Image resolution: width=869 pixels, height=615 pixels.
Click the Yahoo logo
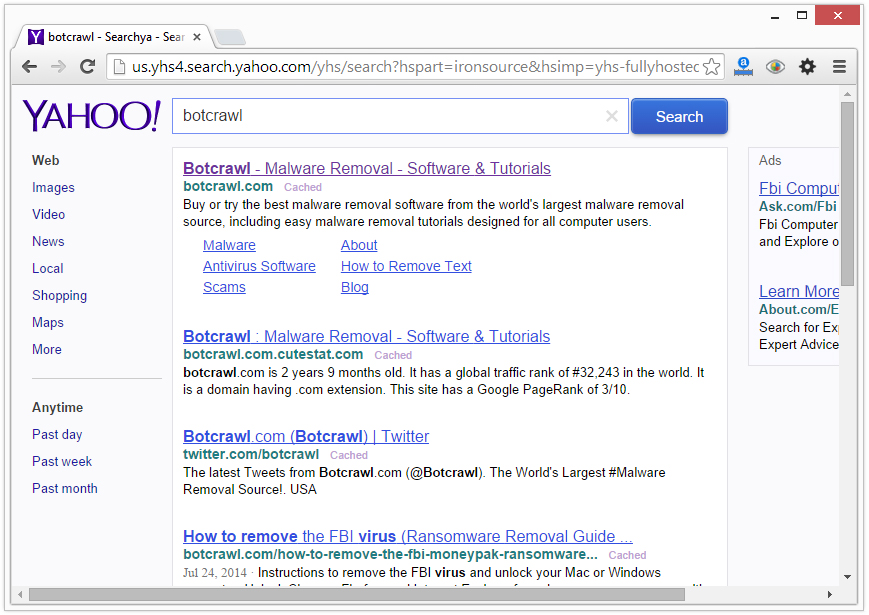(x=91, y=116)
